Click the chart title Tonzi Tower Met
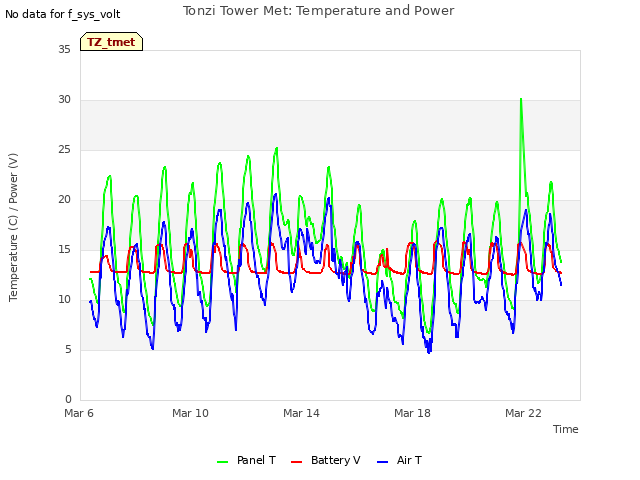This screenshot has width=640, height=480. (318, 11)
